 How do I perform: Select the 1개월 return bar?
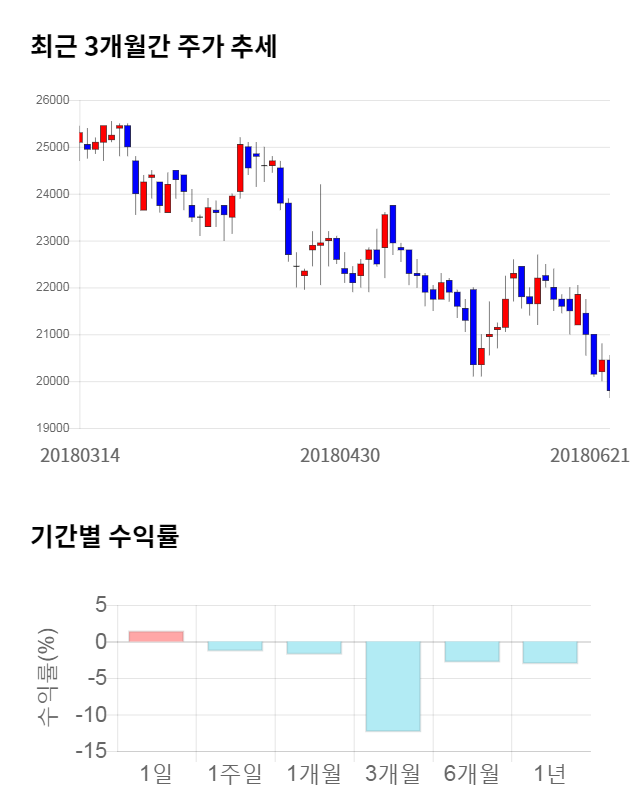click(x=314, y=648)
